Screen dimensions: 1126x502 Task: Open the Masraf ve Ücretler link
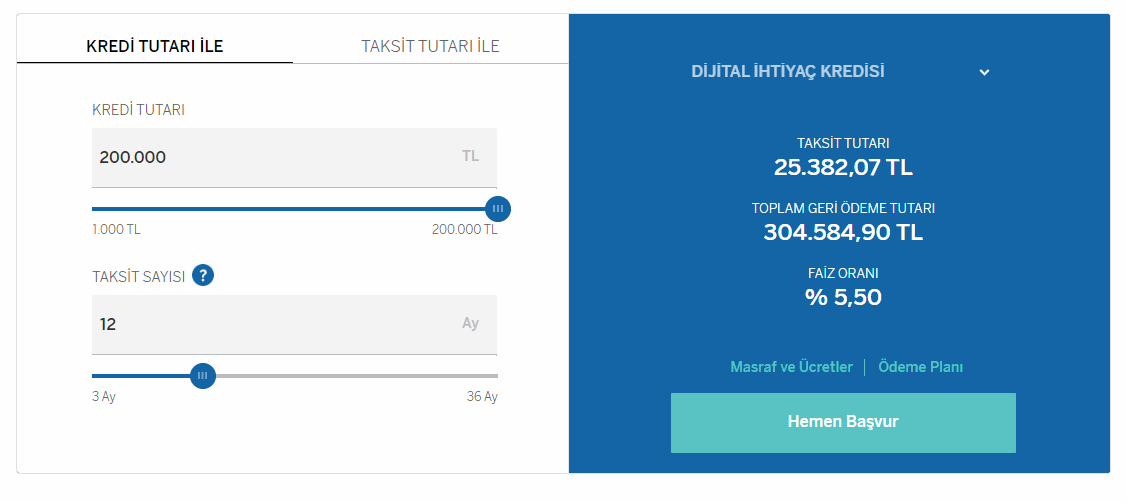point(791,367)
